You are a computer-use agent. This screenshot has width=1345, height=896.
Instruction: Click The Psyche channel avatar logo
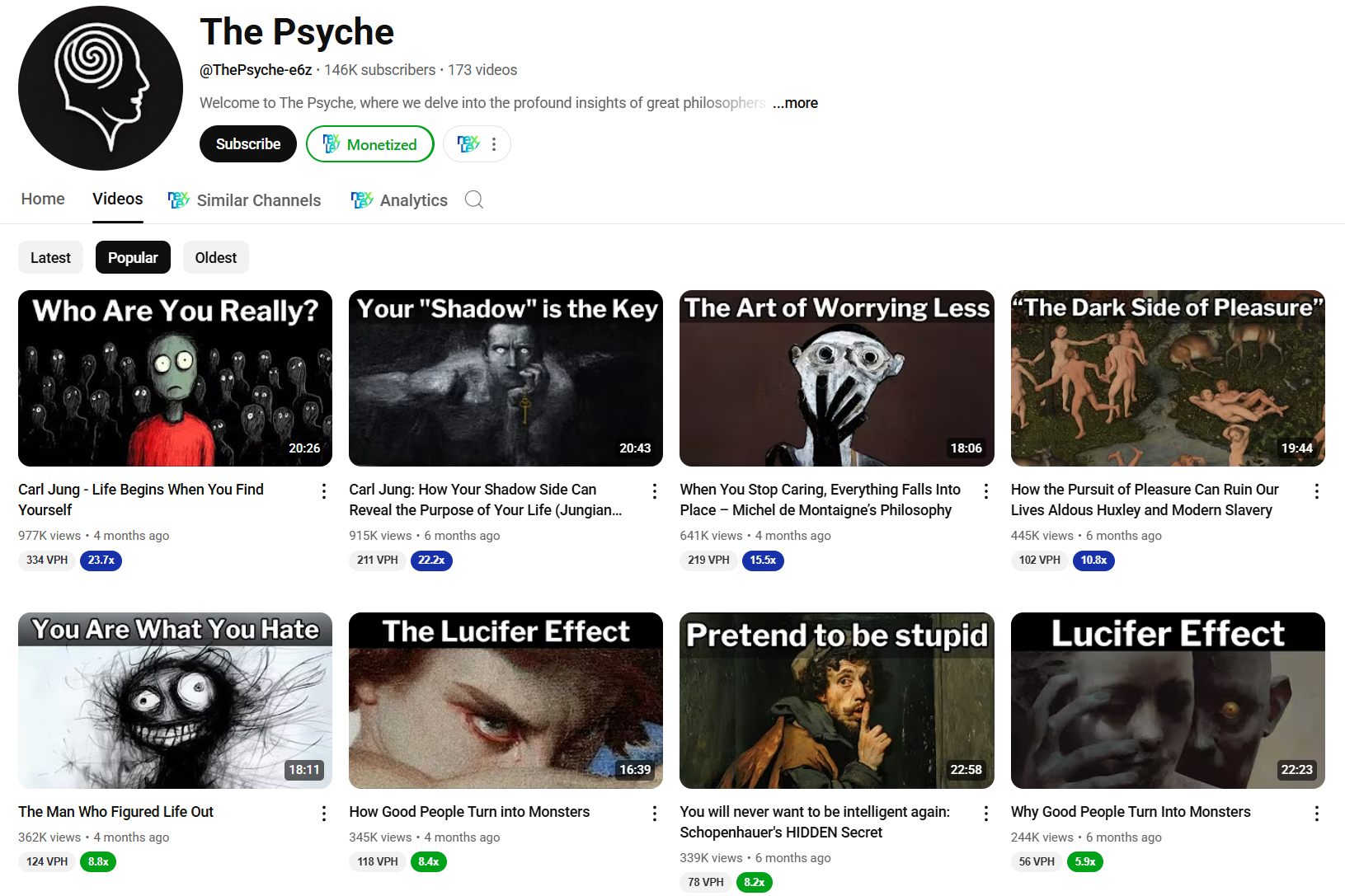101,88
